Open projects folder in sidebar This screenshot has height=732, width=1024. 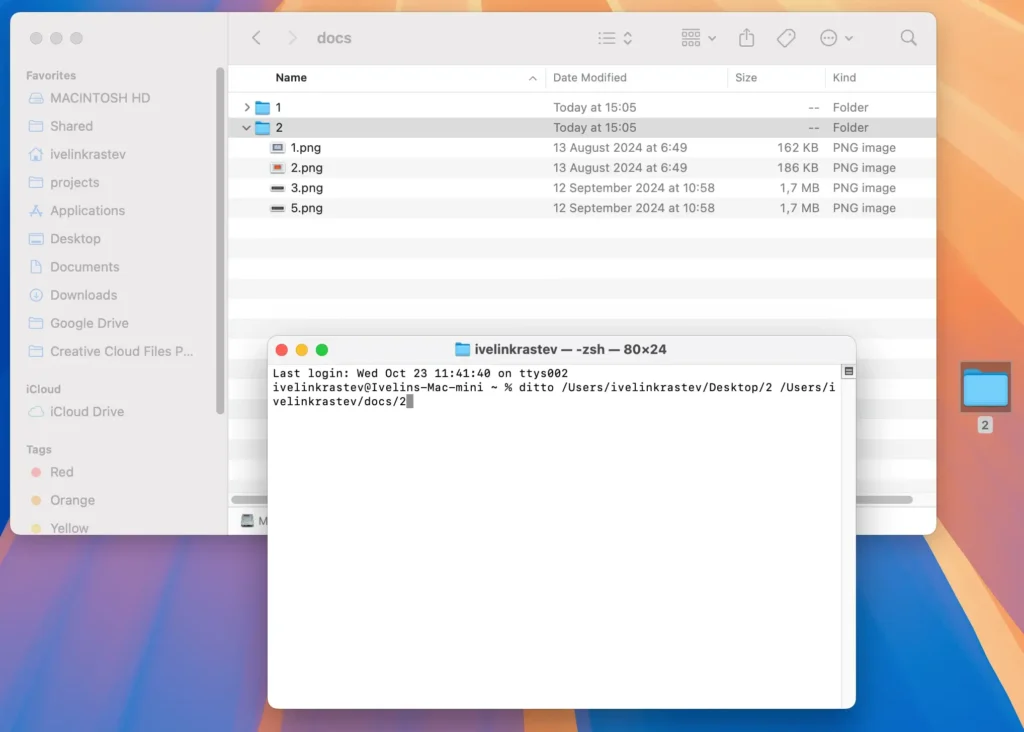coord(74,182)
